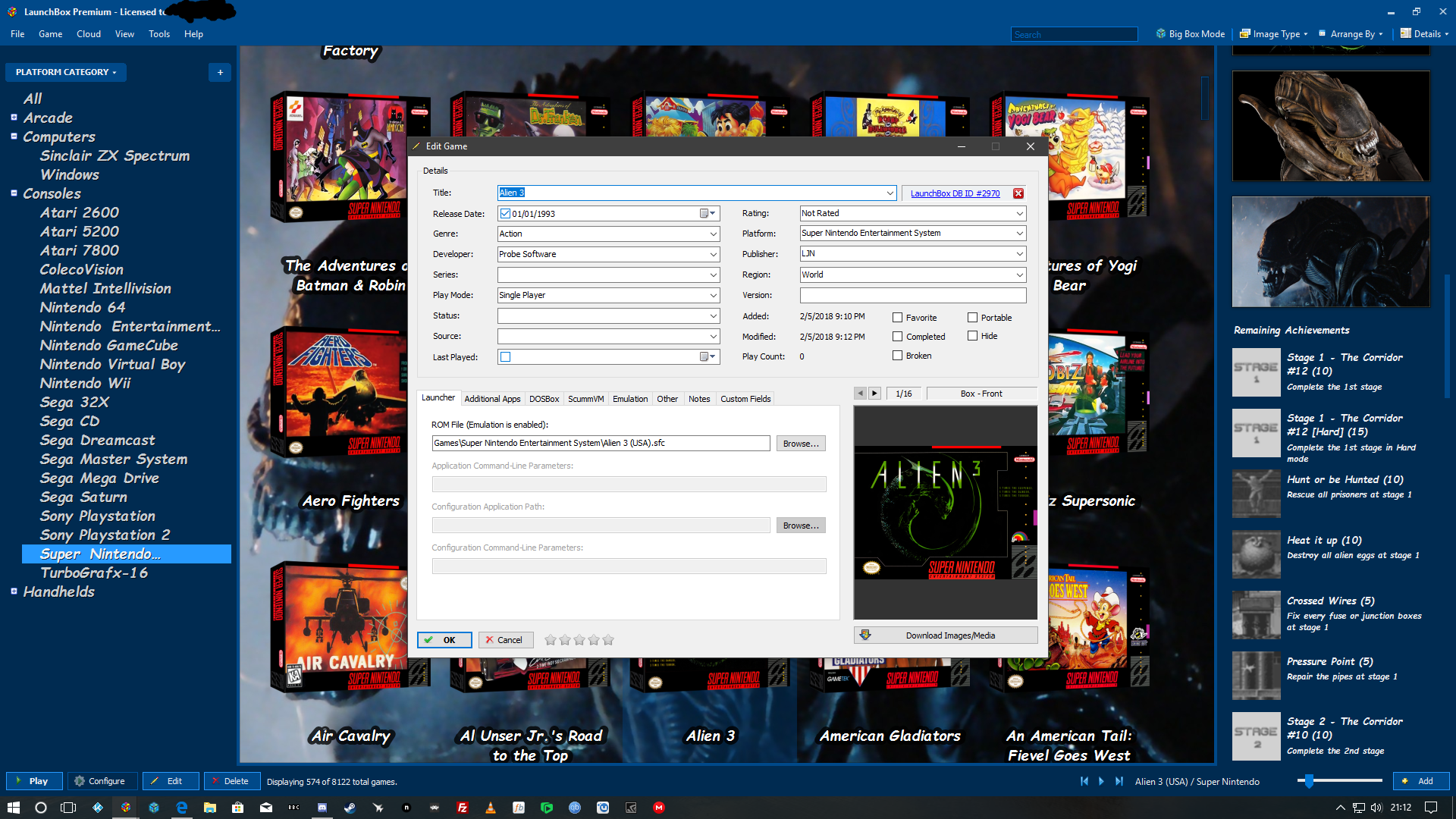
Task: Switch to the DOSBox tab
Action: [x=544, y=399]
